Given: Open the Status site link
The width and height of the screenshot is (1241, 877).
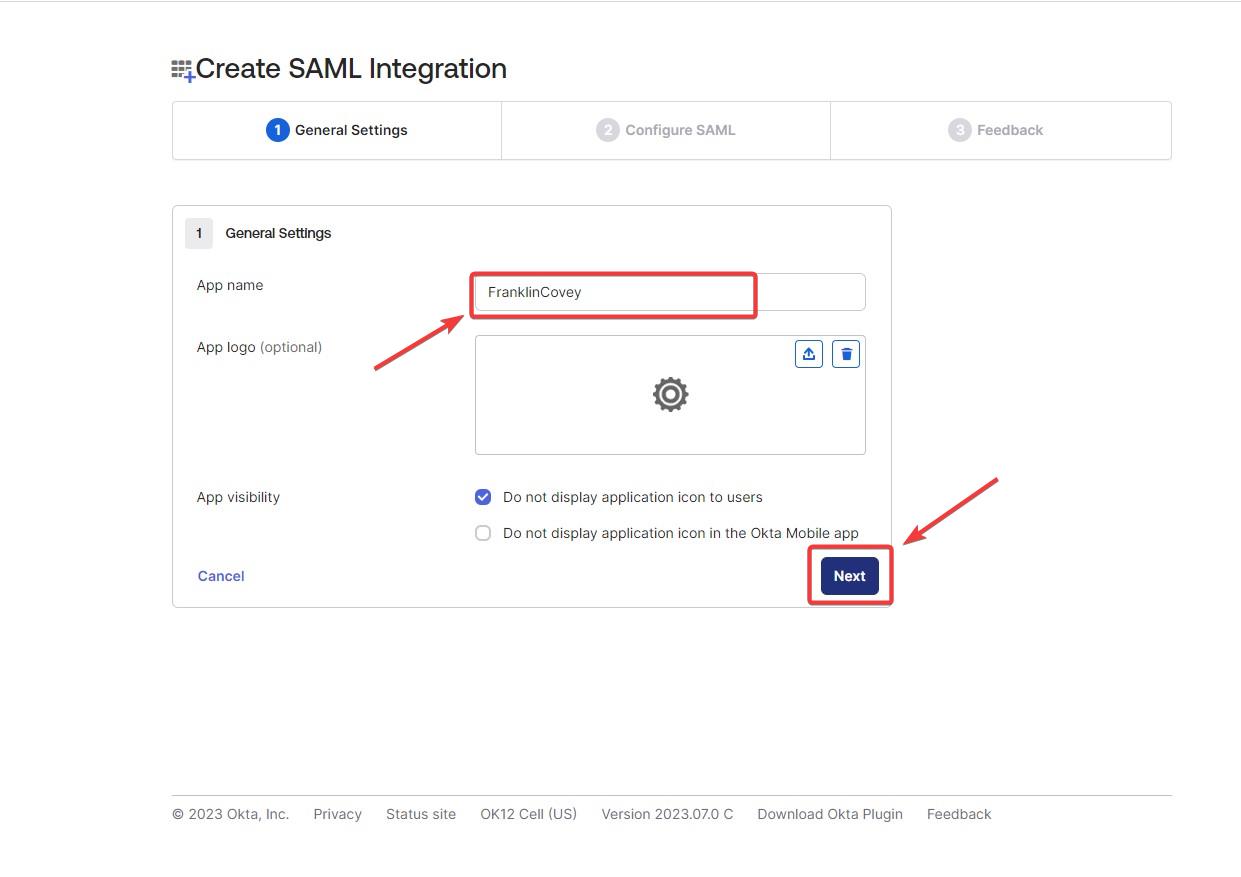Looking at the screenshot, I should (421, 814).
